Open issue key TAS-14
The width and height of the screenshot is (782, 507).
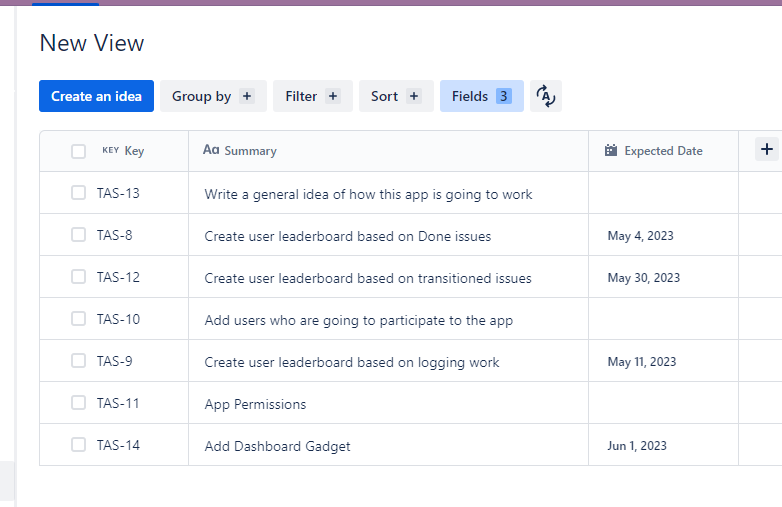click(118, 445)
